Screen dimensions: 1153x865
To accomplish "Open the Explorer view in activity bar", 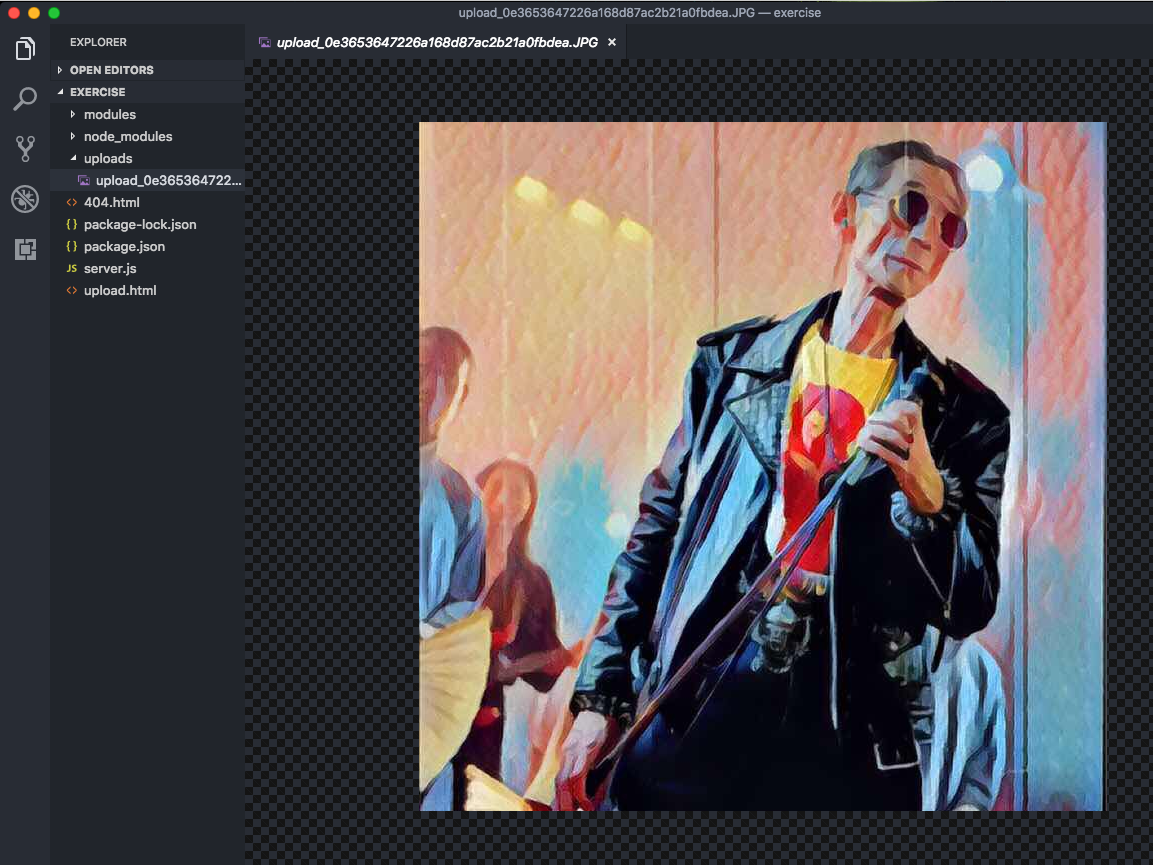I will click(x=25, y=49).
